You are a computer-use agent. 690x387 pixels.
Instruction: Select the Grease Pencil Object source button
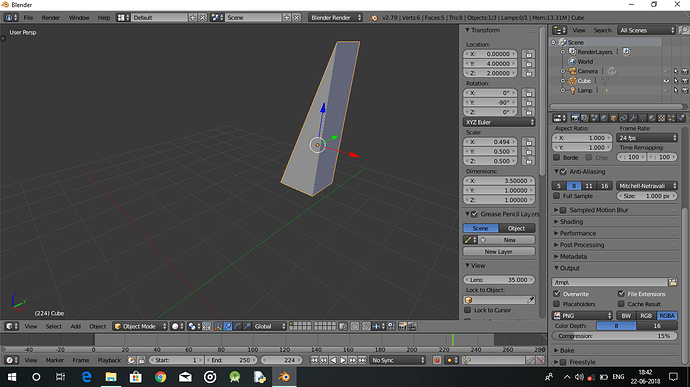coord(517,228)
